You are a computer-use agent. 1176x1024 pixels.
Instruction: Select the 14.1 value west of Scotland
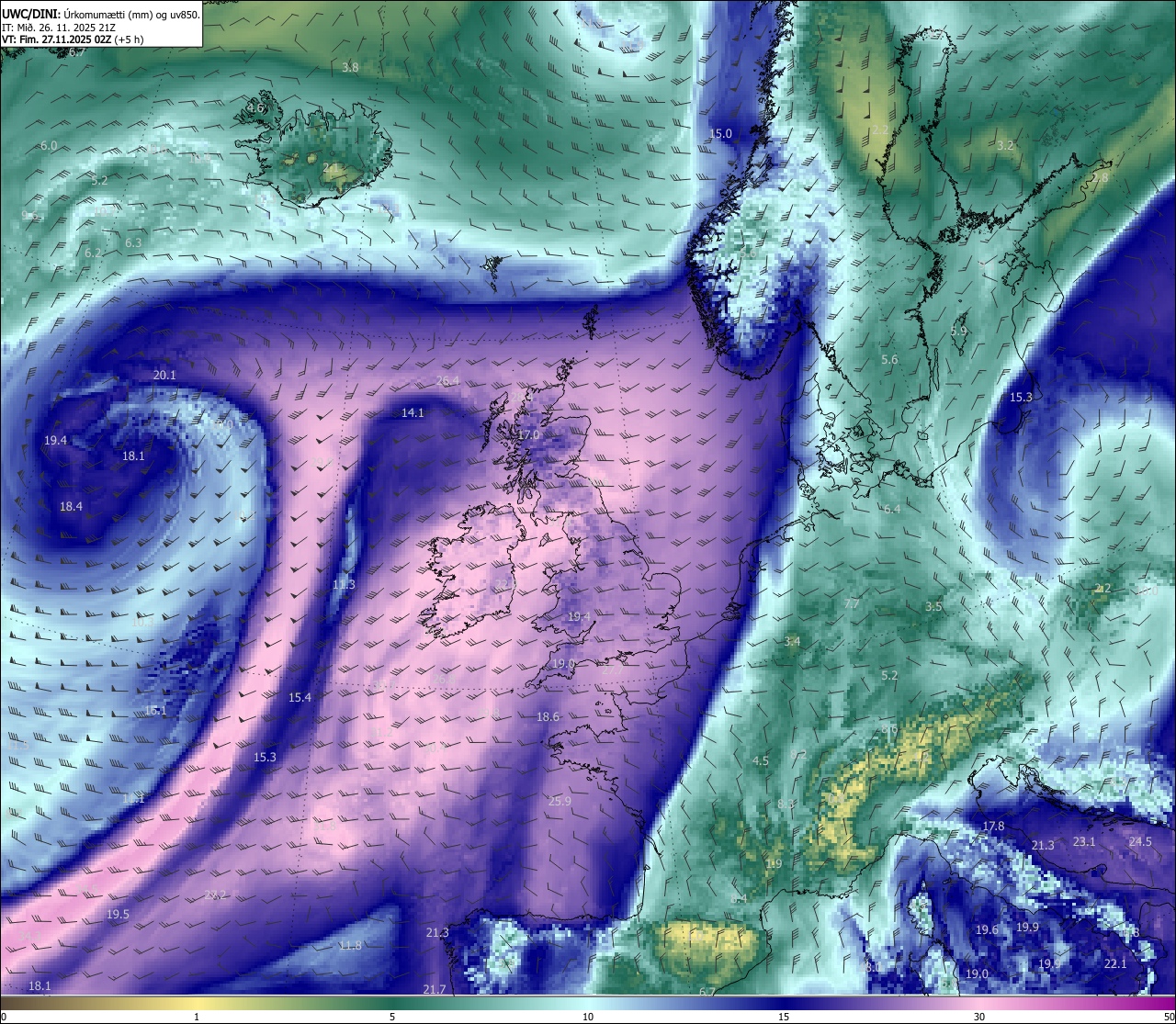(x=413, y=412)
